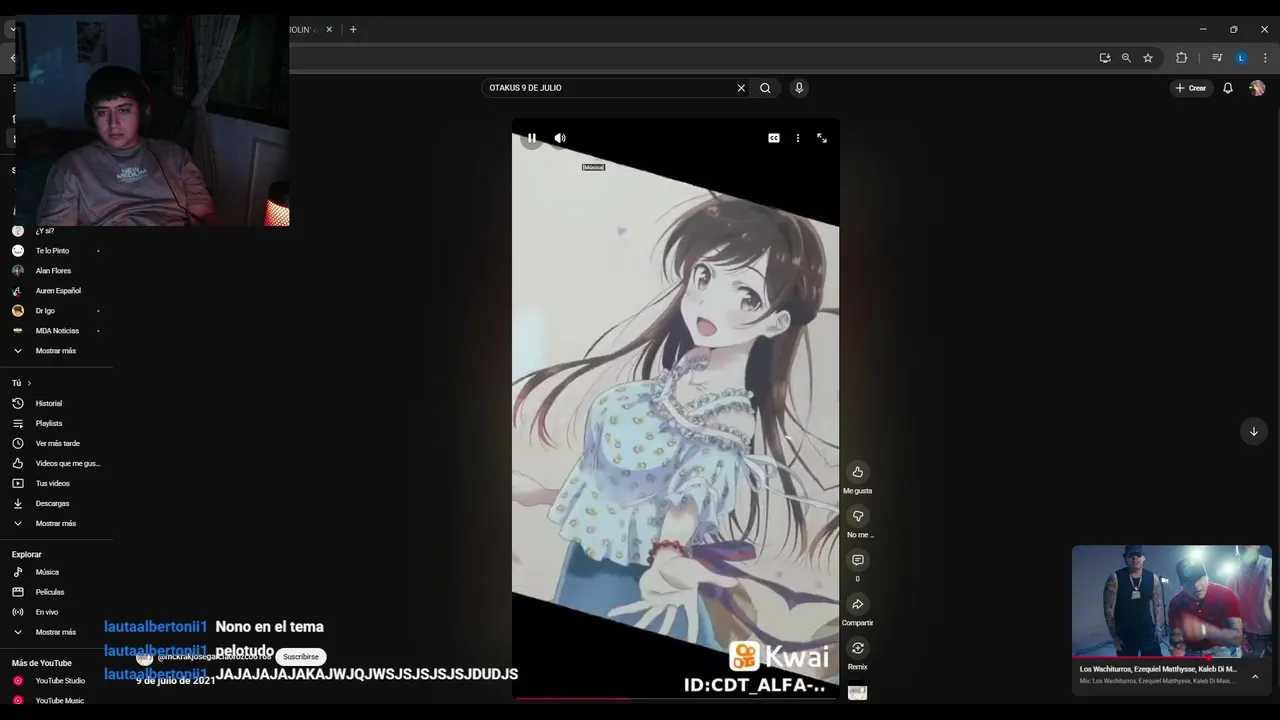1280x720 pixels.
Task: Close the current browser tab
Action: click(329, 30)
